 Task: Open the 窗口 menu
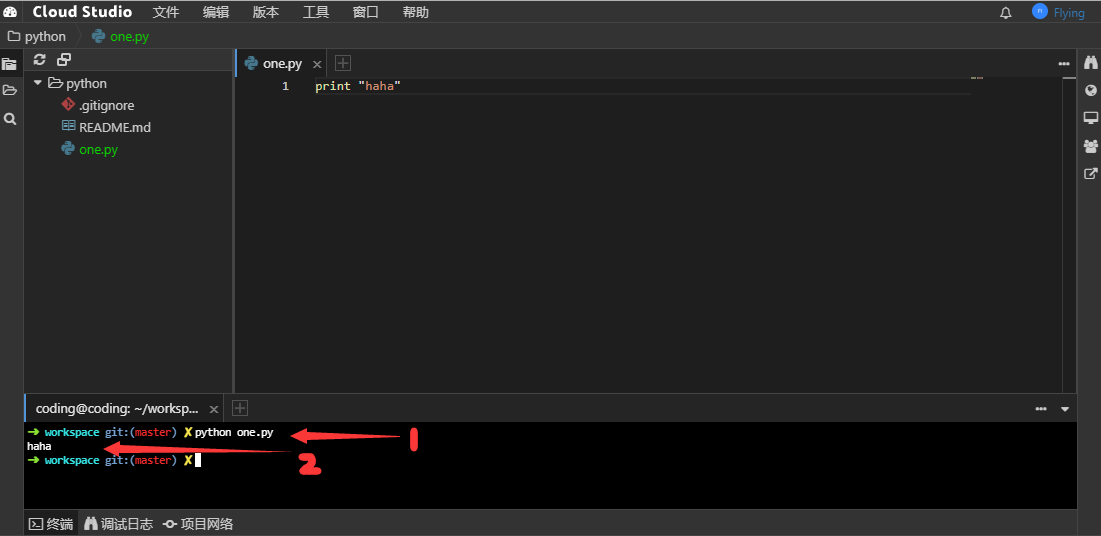(366, 12)
